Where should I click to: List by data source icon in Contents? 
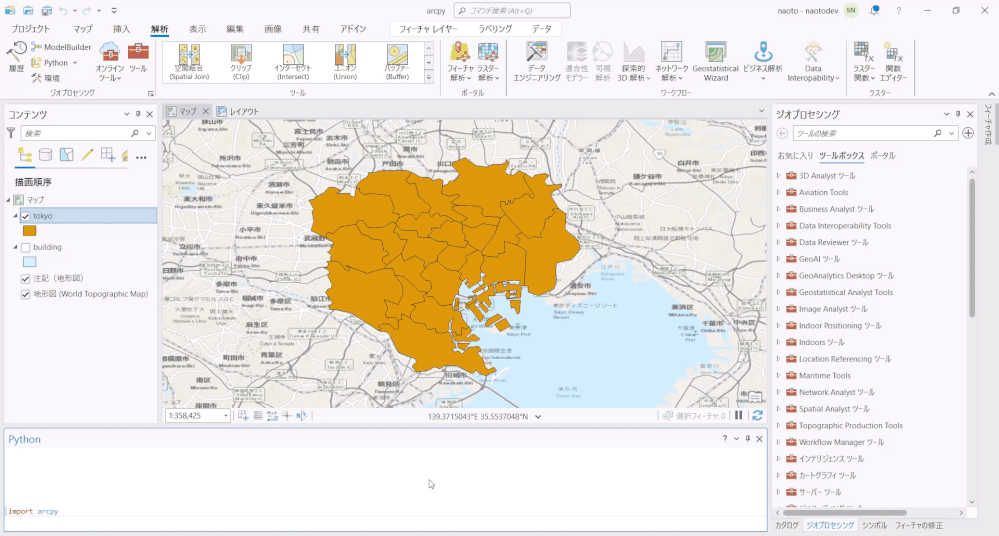click(x=45, y=155)
